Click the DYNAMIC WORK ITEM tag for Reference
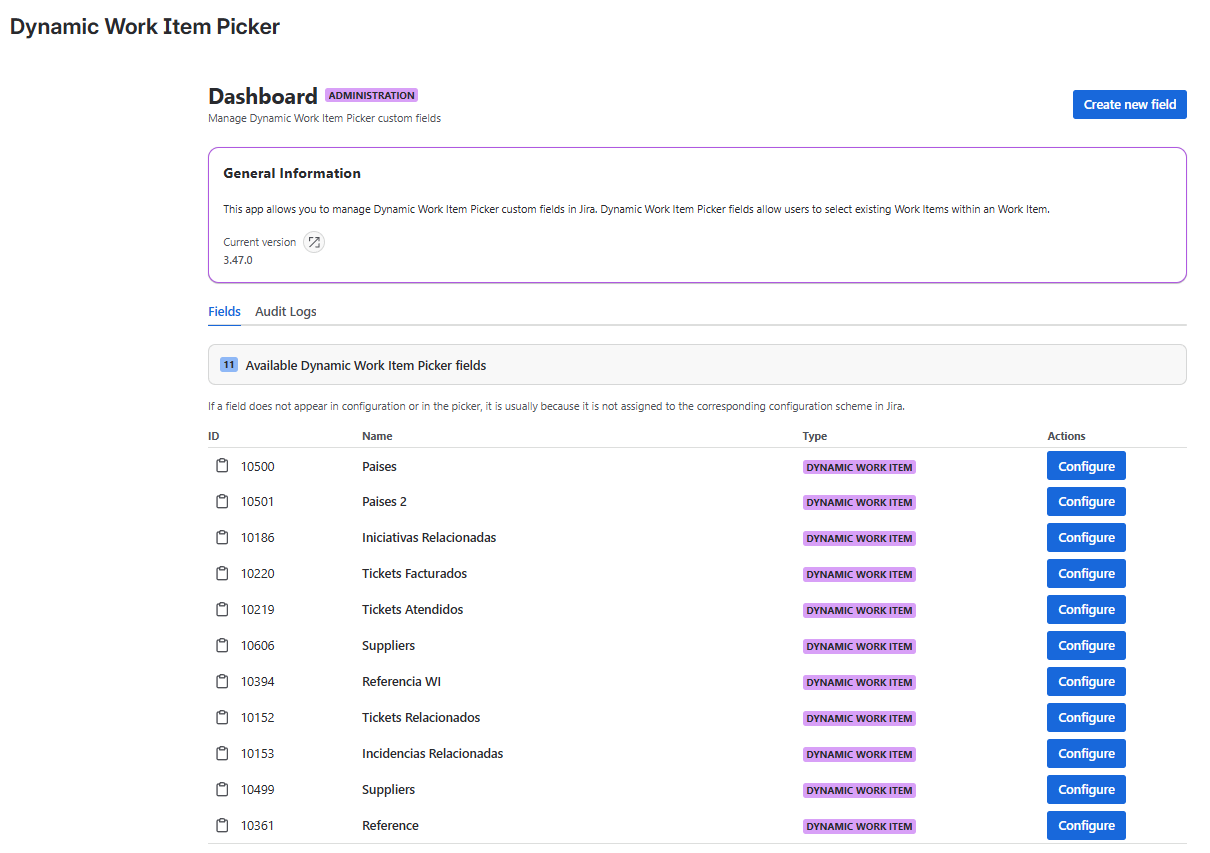Screen dimensions: 1210x853 [x=859, y=827]
